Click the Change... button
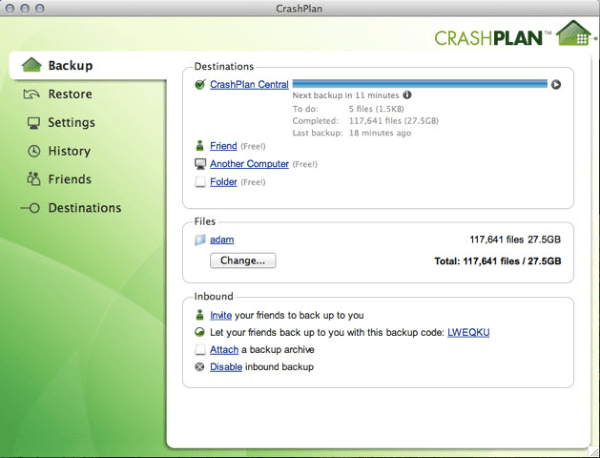600x458 pixels. coord(243,260)
